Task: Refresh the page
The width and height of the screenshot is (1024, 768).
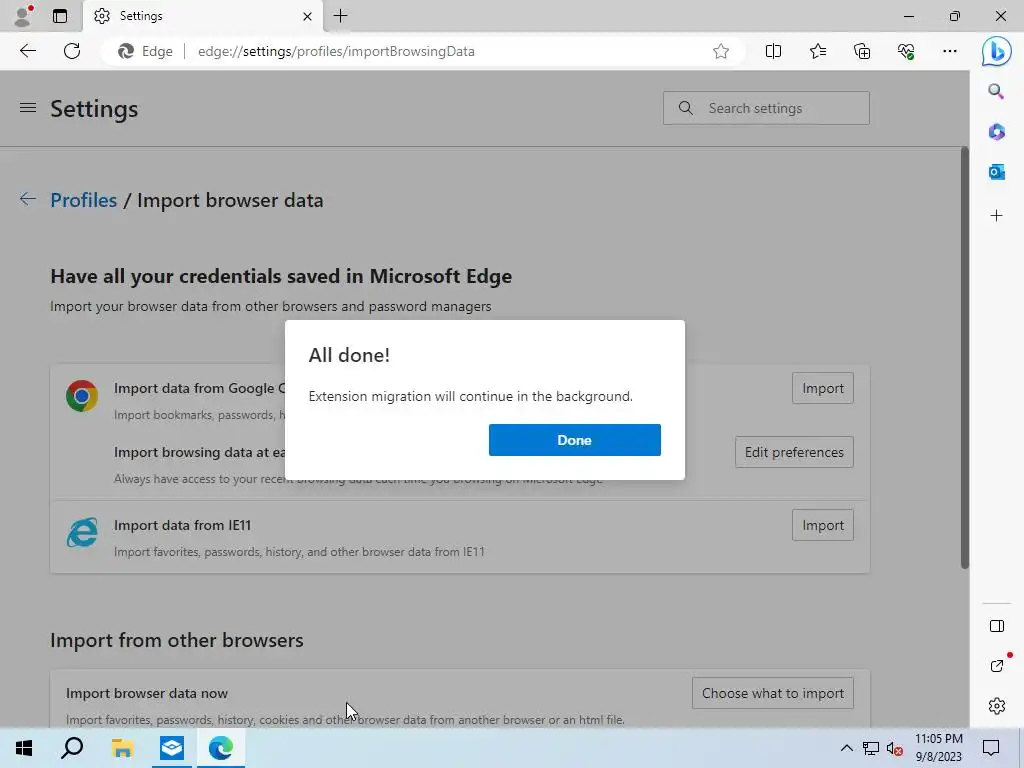Action: [72, 51]
